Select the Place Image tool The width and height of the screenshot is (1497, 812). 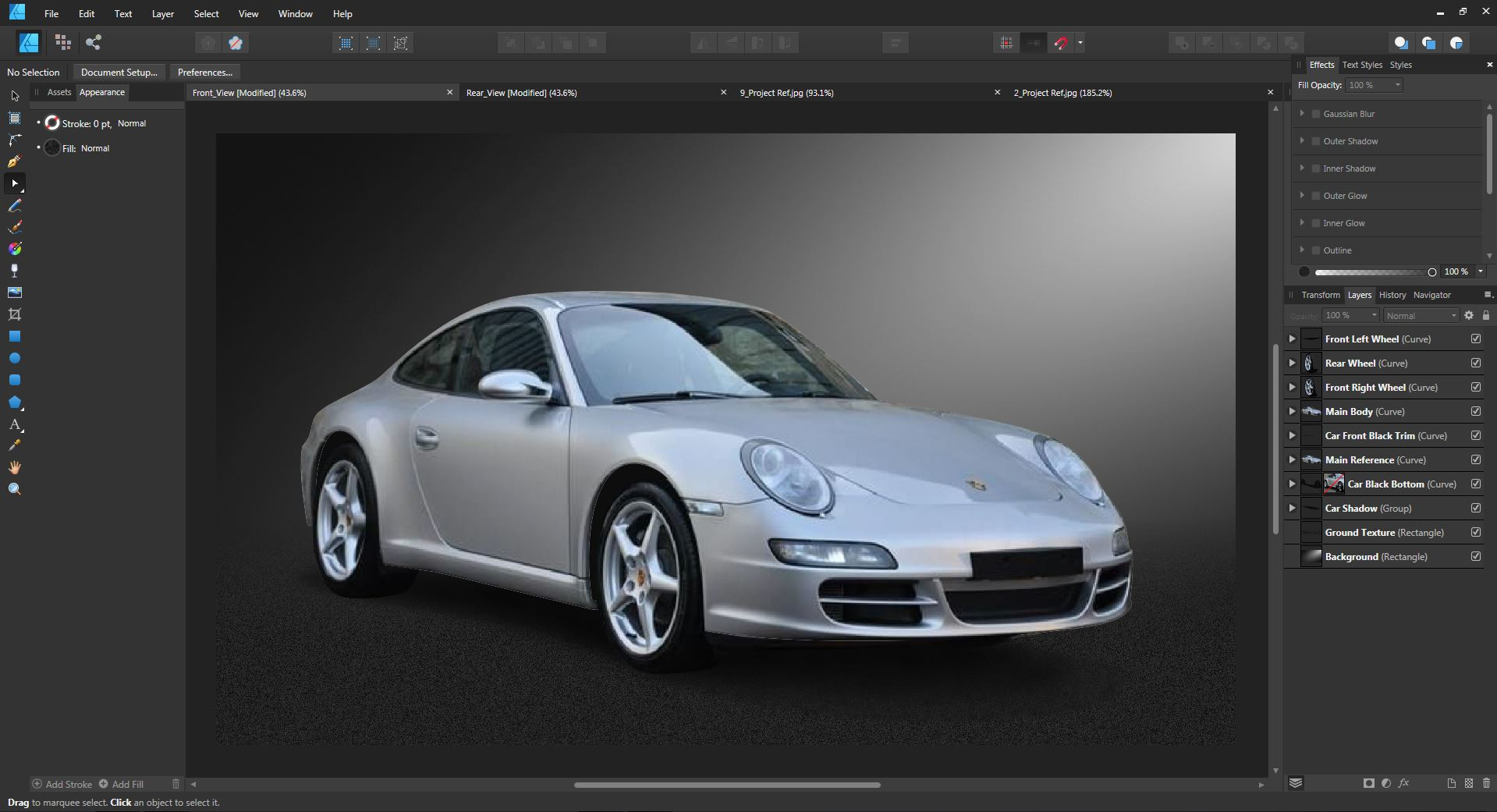[15, 293]
